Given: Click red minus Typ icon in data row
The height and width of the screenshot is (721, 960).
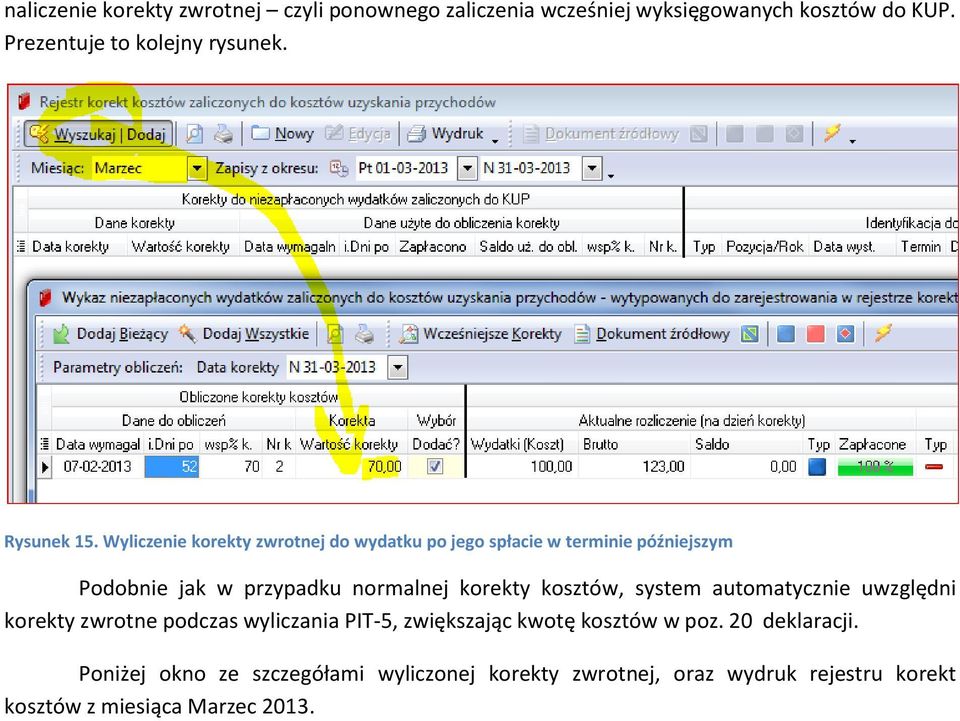Looking at the screenshot, I should pos(934,467).
